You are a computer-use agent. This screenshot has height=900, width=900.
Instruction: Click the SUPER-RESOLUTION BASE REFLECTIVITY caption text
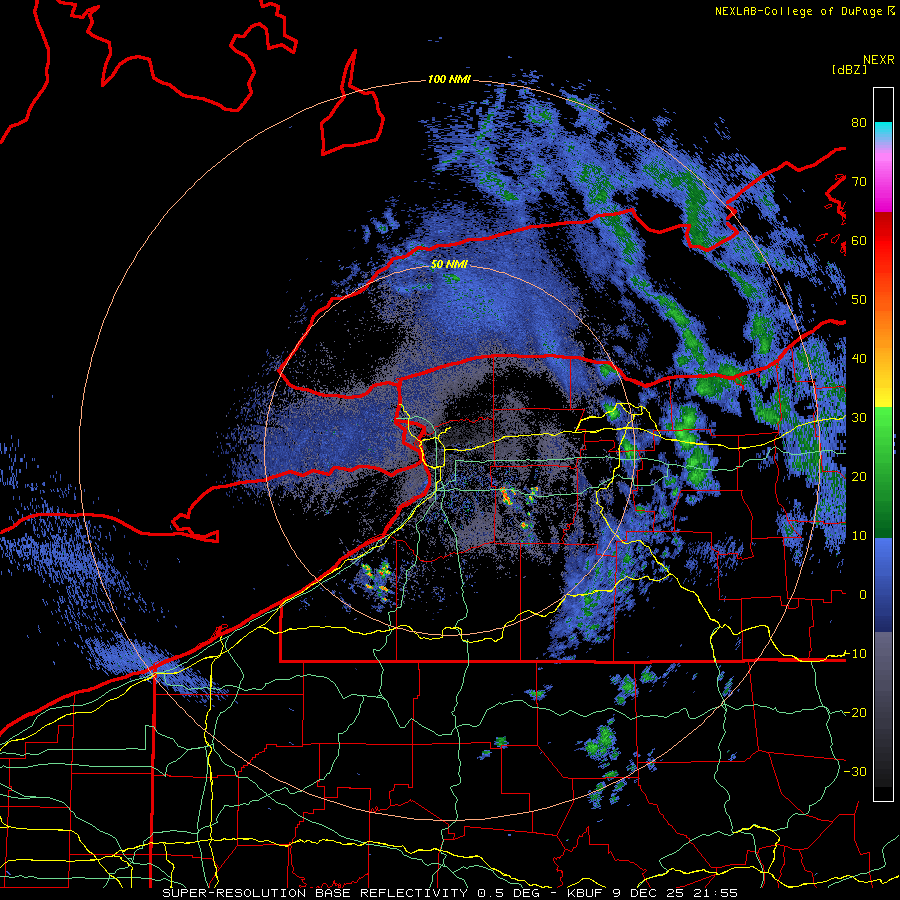click(x=315, y=893)
